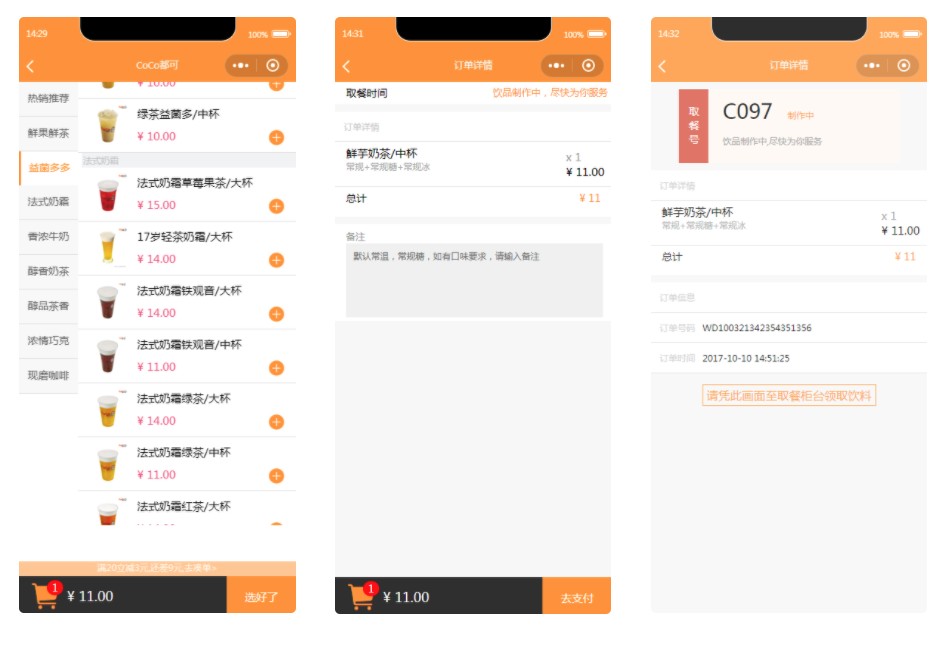Tap the 饮品制作中，尽快为你服务 status text
945x645 pixels.
550,92
